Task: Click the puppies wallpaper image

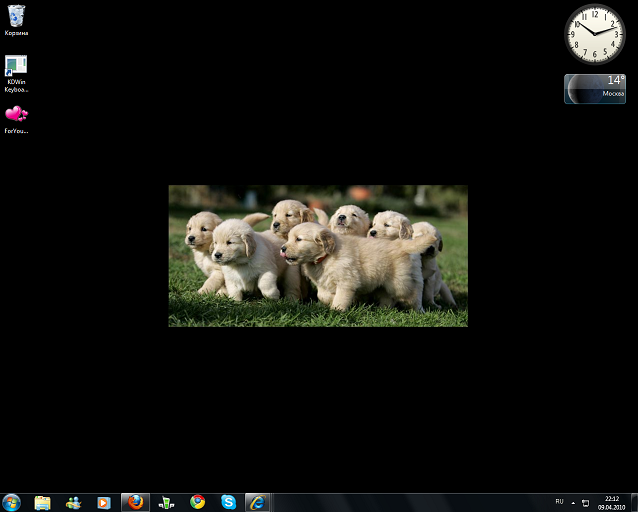Action: (318, 256)
